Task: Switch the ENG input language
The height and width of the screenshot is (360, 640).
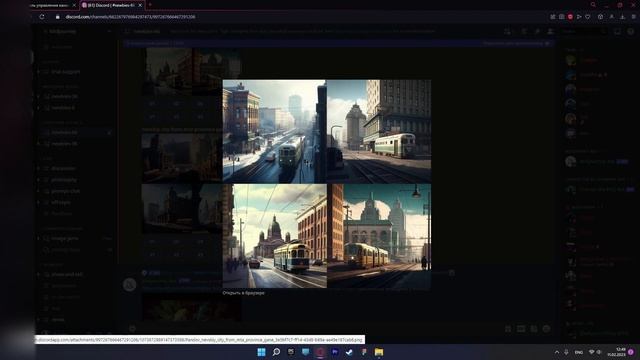Action: coord(579,352)
